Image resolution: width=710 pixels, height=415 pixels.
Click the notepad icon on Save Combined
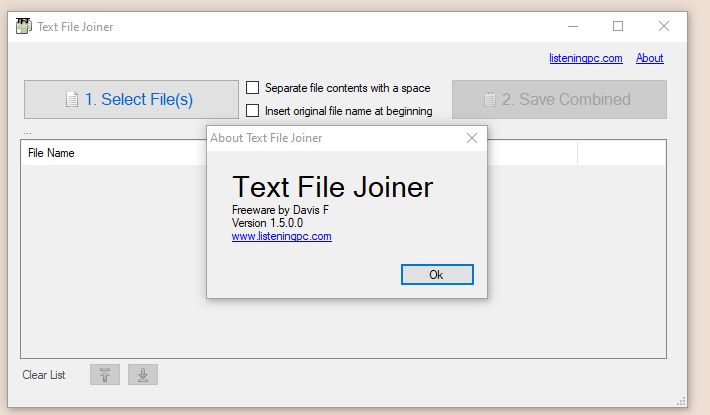[489, 100]
